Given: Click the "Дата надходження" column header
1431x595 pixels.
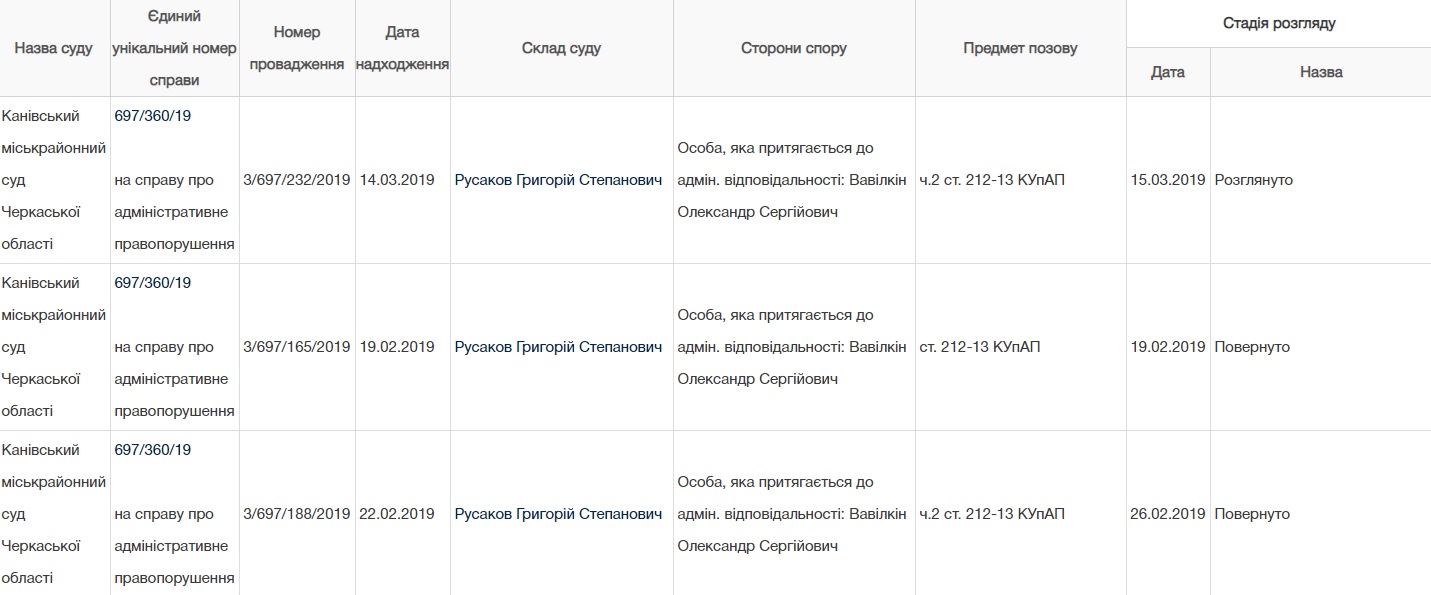Looking at the screenshot, I should pos(402,48).
